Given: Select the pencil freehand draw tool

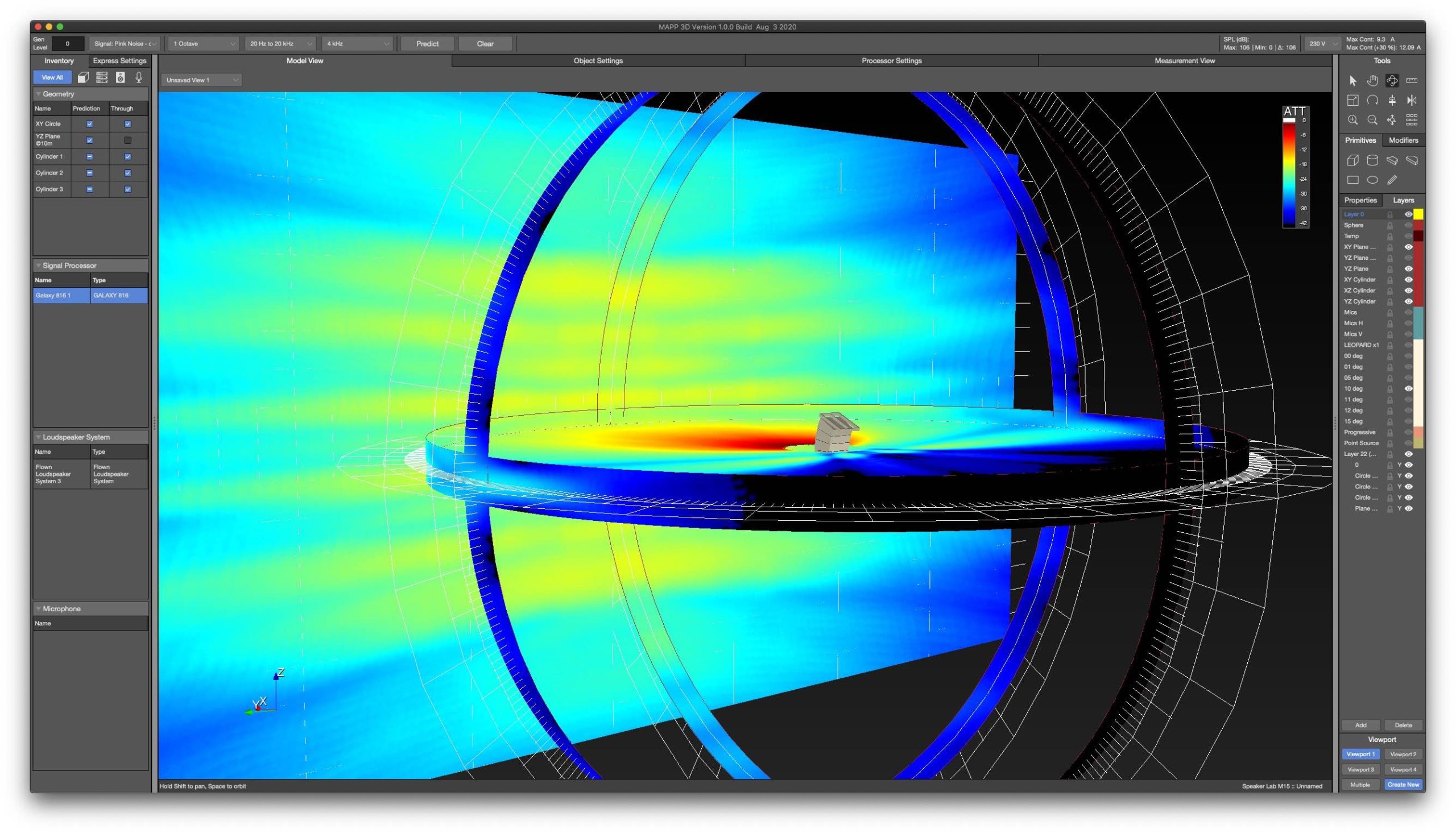Looking at the screenshot, I should [x=1392, y=180].
